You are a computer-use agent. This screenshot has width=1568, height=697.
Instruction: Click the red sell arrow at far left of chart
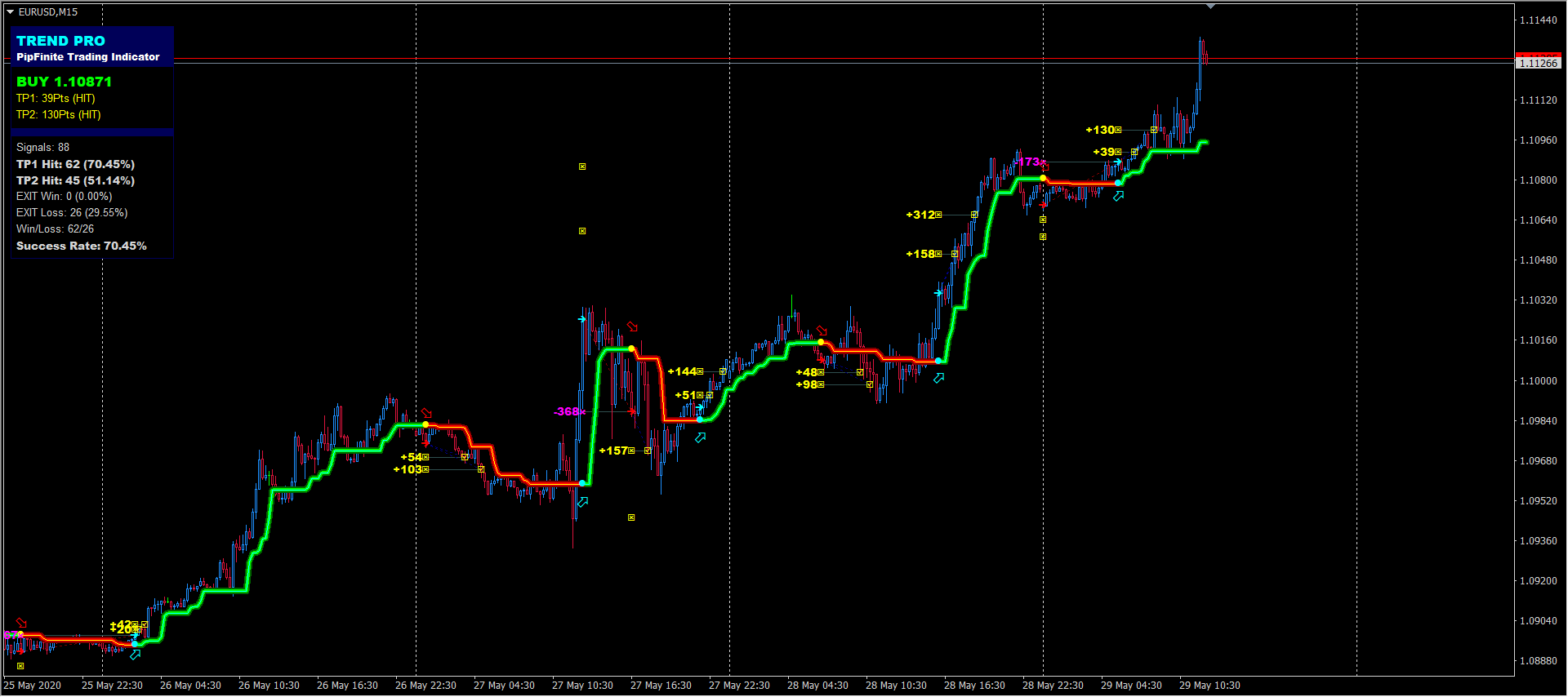(x=21, y=623)
